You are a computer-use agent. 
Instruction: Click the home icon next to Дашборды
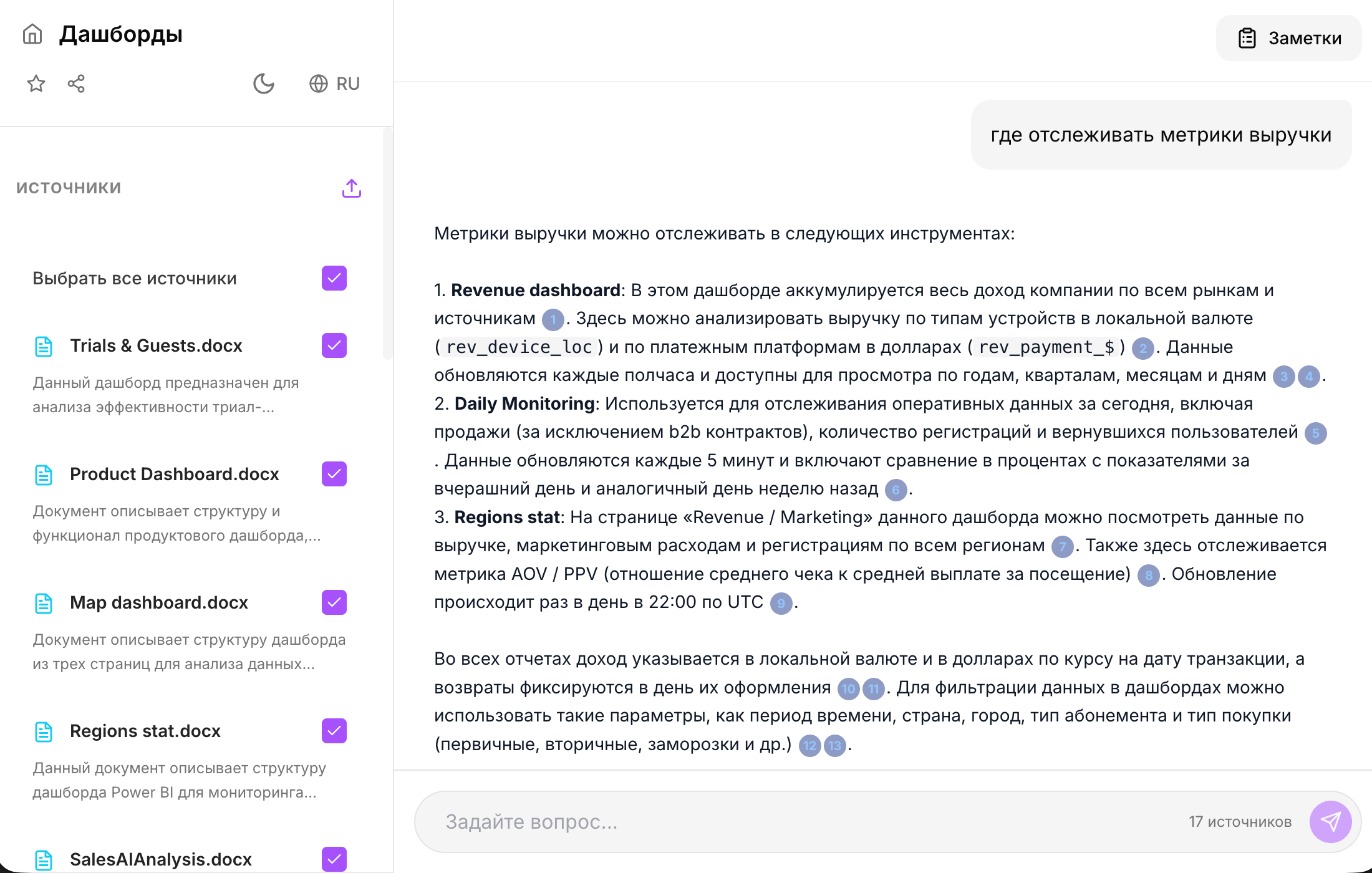32,34
